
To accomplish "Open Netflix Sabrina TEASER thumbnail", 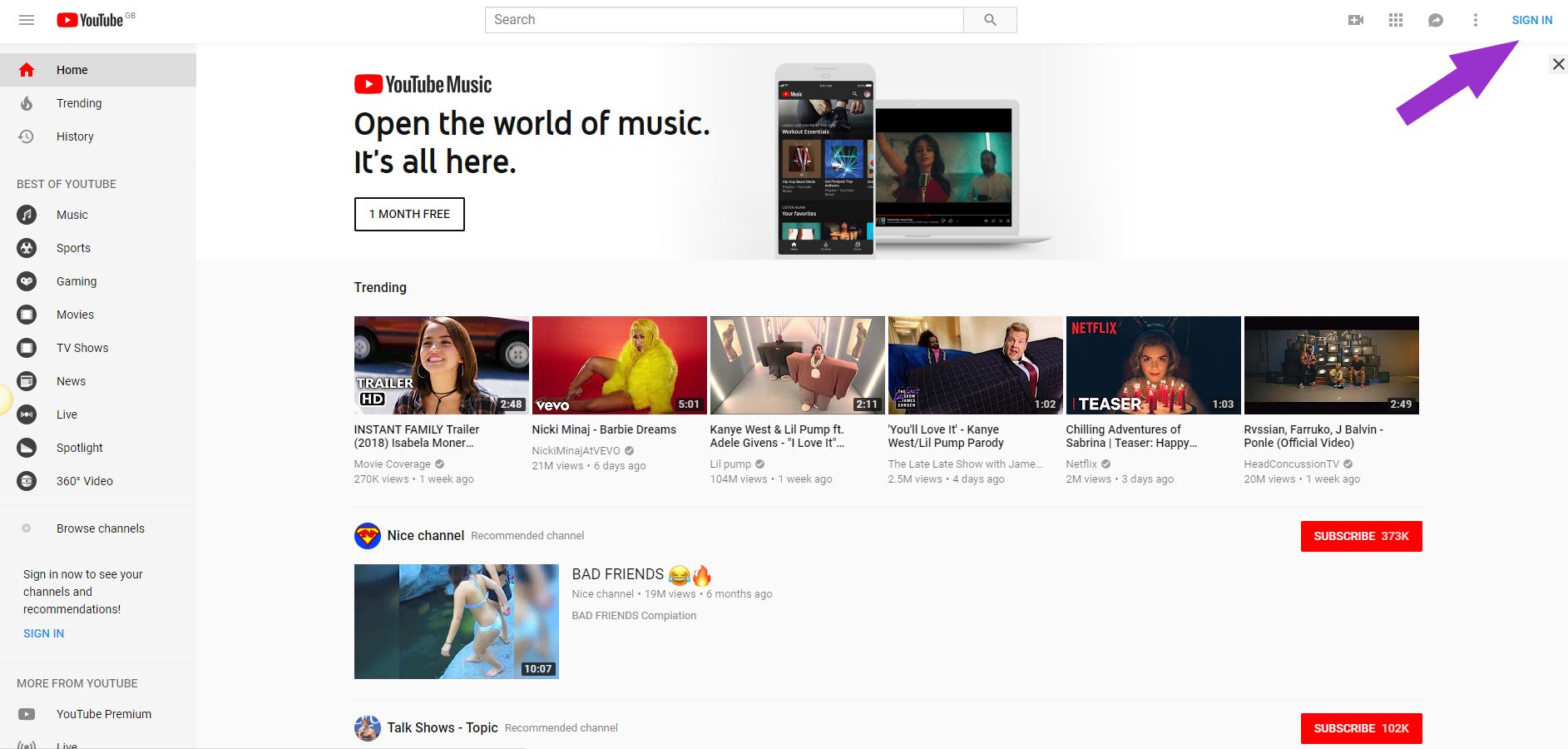I will [1154, 365].
